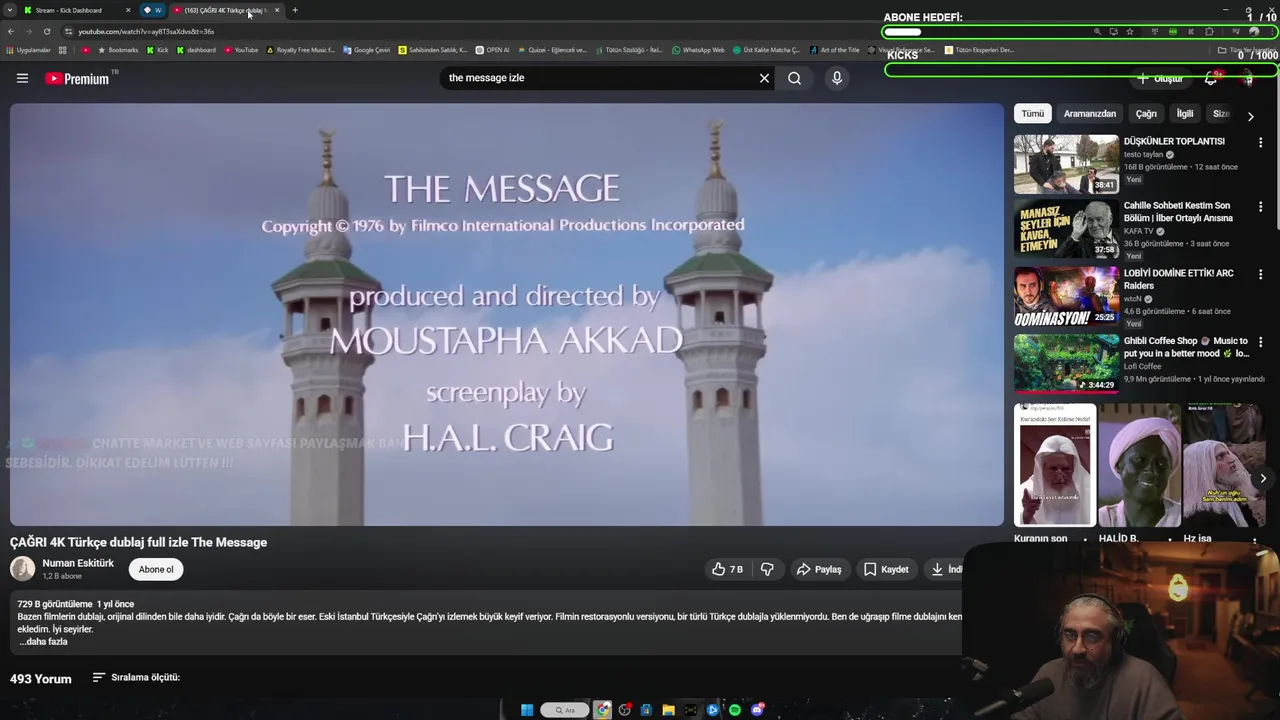Select the Tümü filter chip

[1032, 114]
